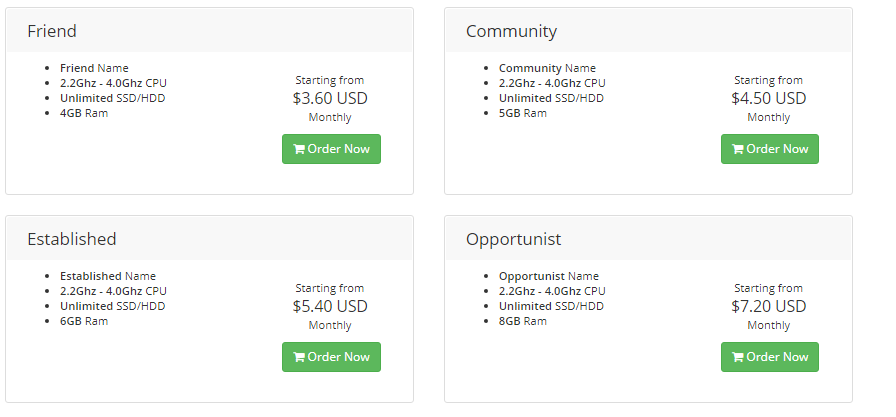Image resolution: width=896 pixels, height=417 pixels.
Task: Click the 5GB Ram feature line
Action: pyautogui.click(x=523, y=113)
